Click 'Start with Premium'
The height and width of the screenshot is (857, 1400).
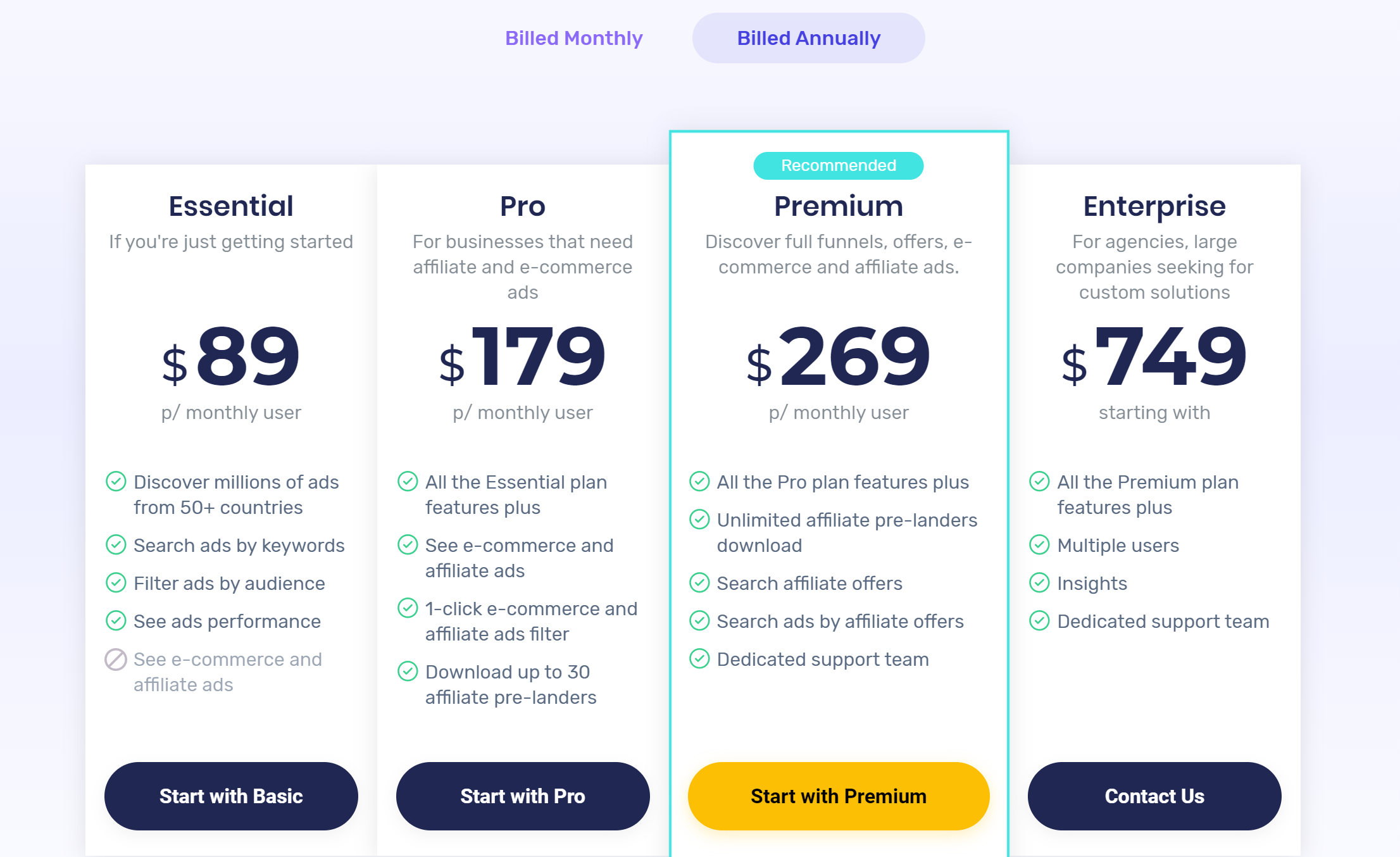pyautogui.click(x=838, y=796)
